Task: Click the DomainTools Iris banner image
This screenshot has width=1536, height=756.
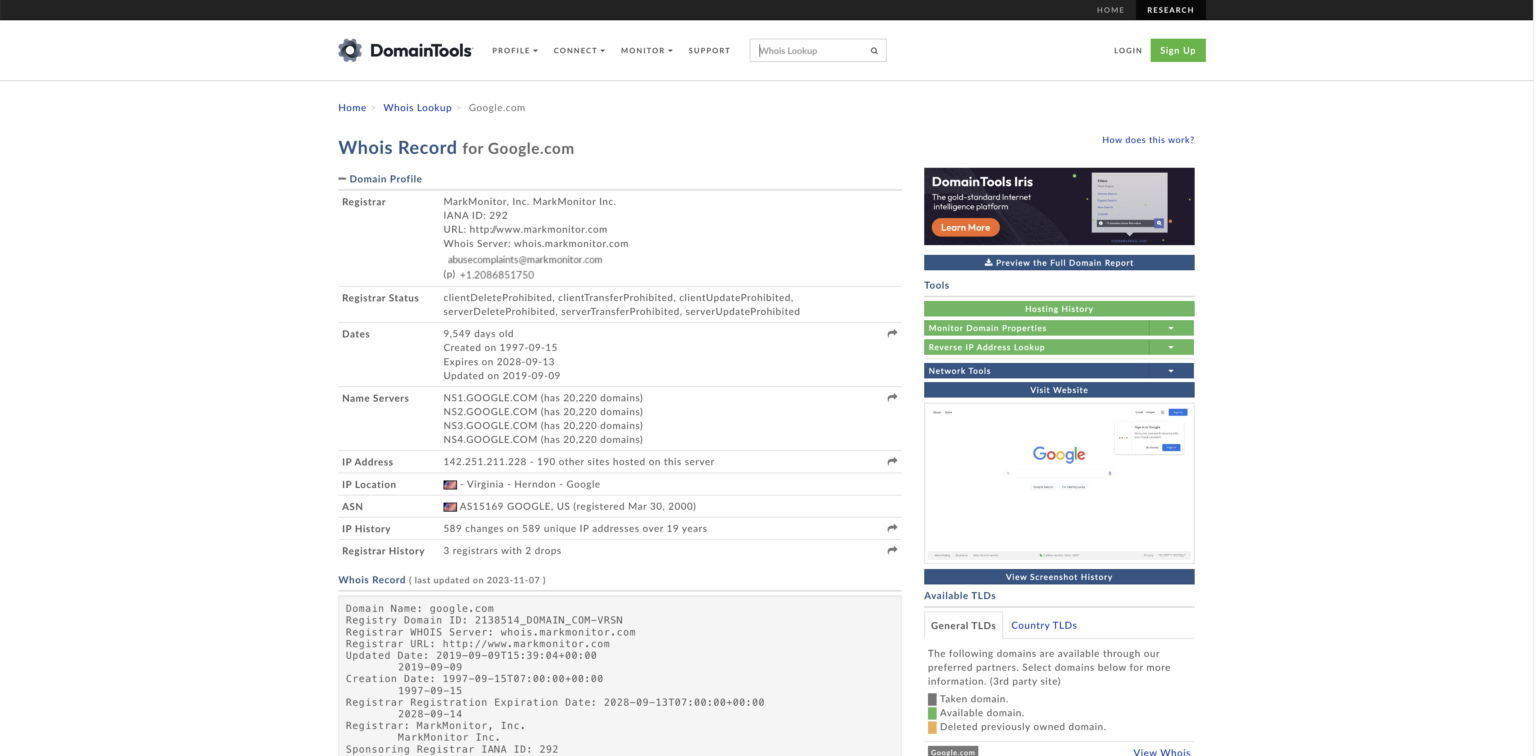Action: (1059, 206)
